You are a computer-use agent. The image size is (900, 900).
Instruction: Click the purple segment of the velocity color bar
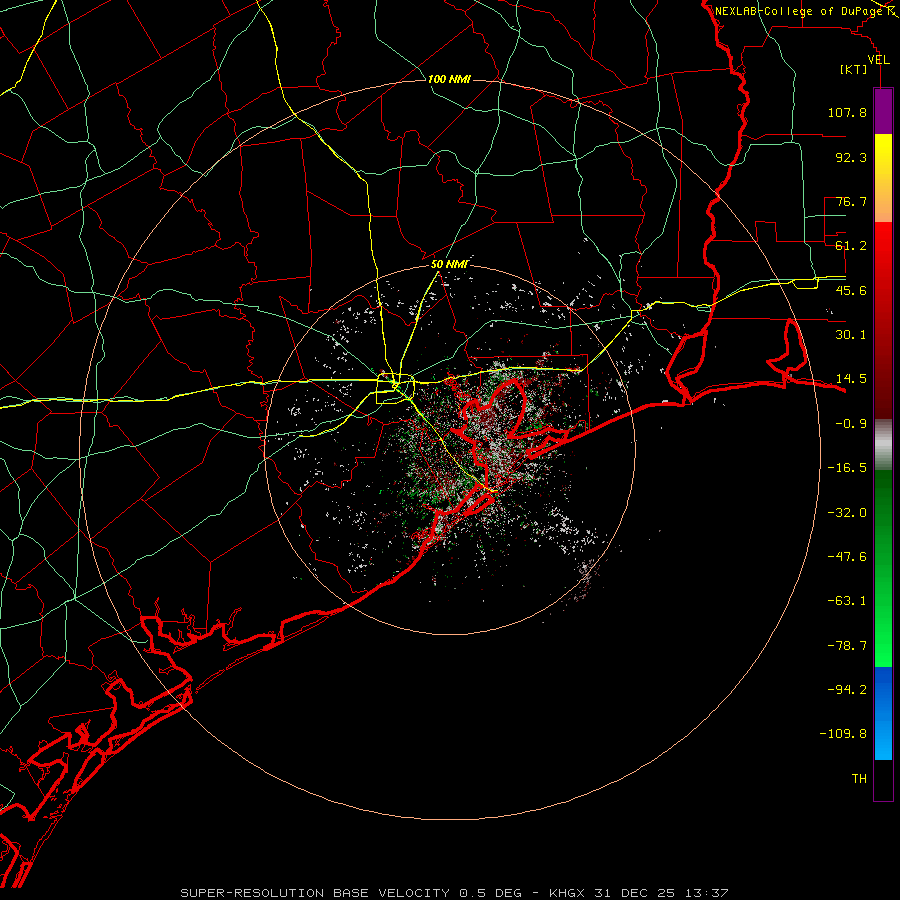coord(883,111)
